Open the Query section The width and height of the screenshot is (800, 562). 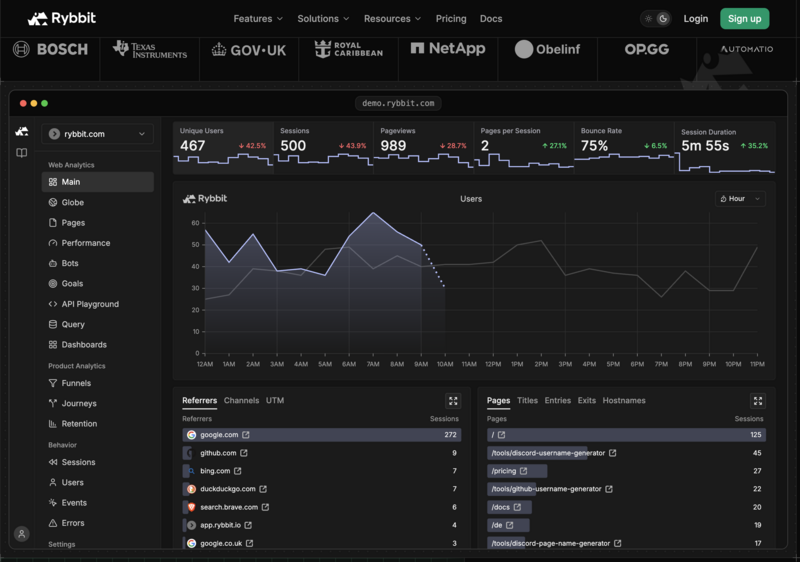(x=97, y=324)
